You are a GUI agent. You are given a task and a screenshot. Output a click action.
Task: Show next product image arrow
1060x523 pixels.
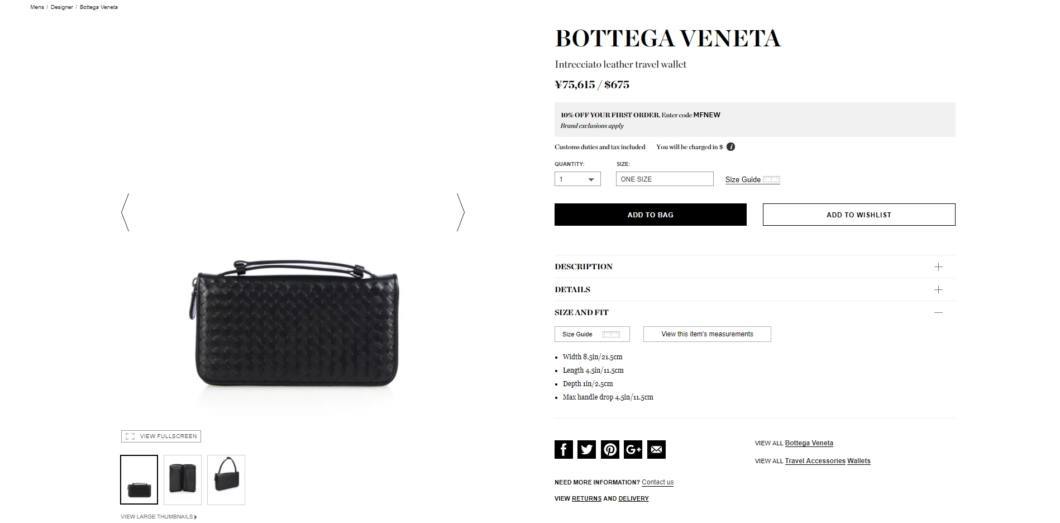(460, 212)
